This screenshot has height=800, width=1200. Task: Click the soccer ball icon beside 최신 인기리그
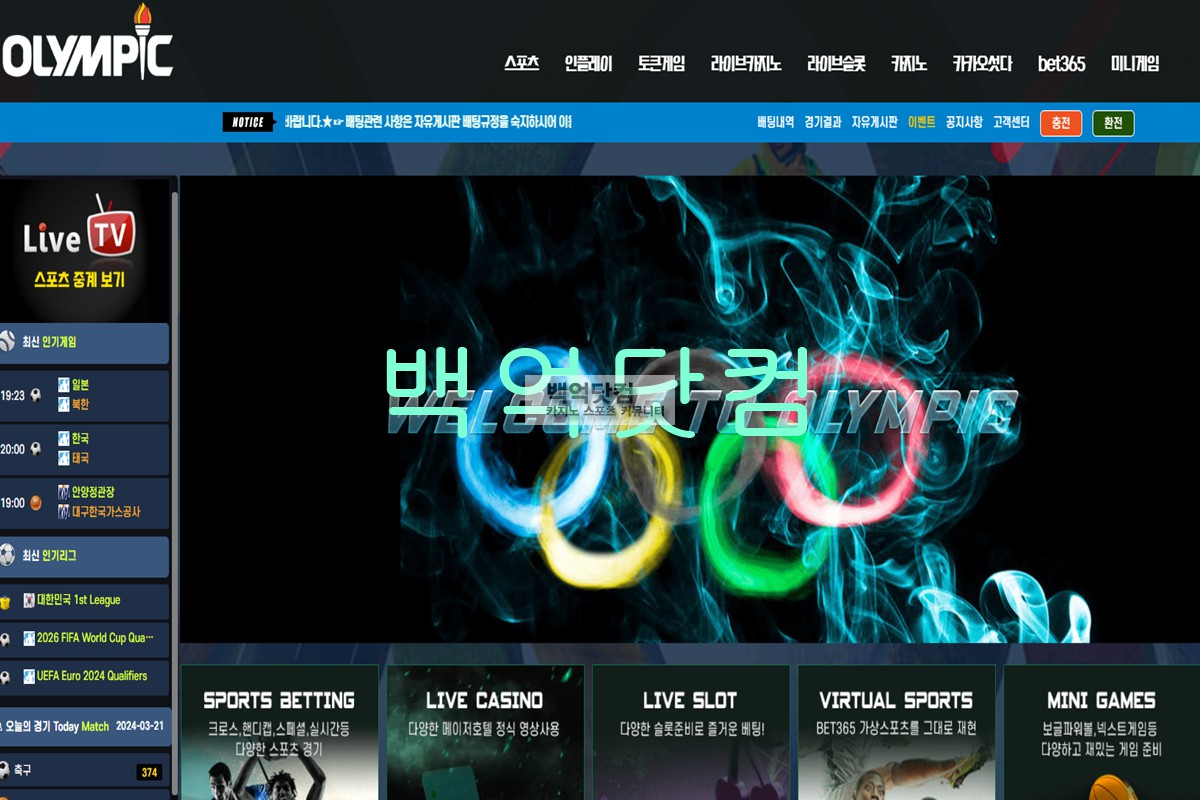coord(7,555)
